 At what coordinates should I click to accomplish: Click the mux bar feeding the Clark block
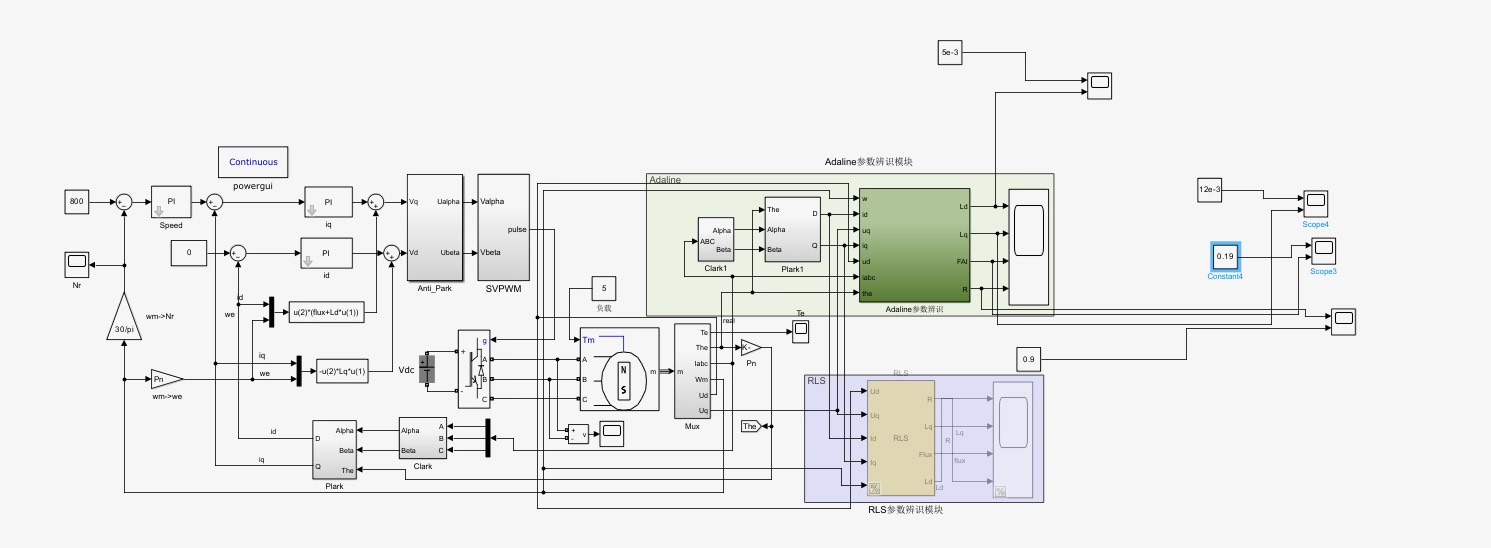[487, 438]
